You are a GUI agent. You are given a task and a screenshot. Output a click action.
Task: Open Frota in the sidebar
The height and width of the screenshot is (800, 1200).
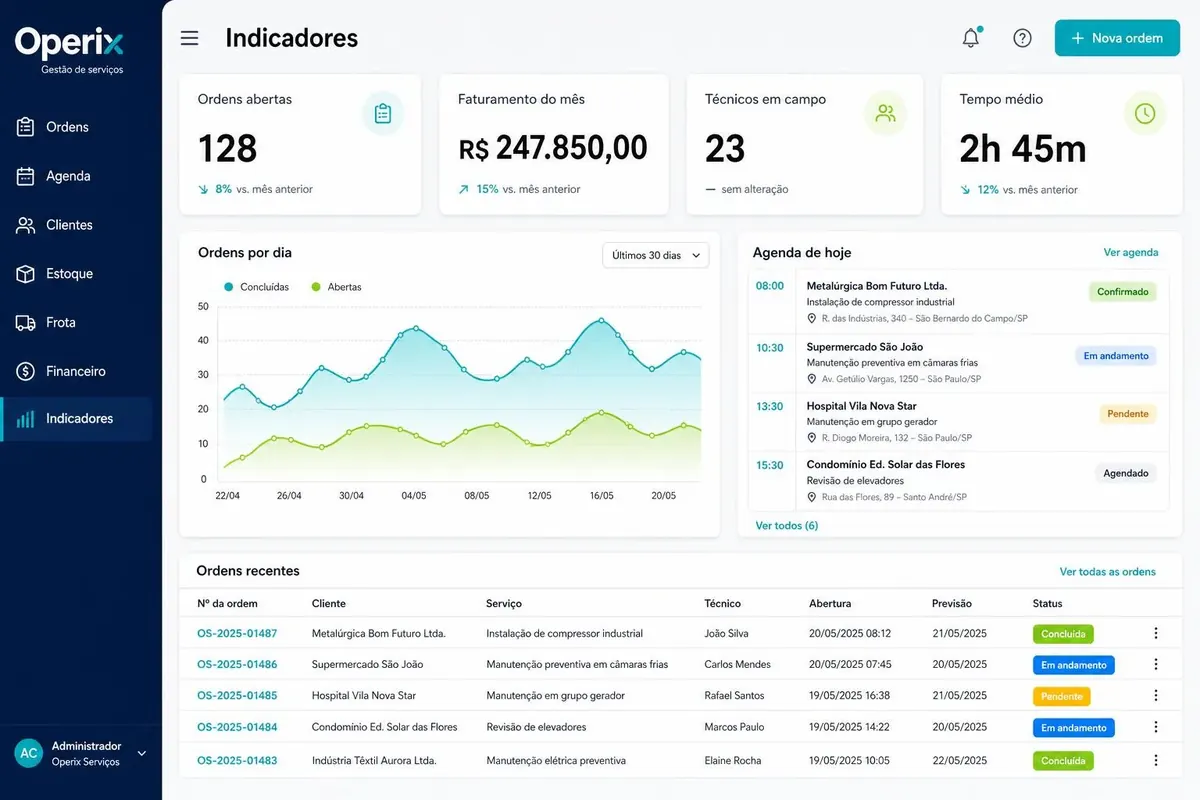pos(76,322)
